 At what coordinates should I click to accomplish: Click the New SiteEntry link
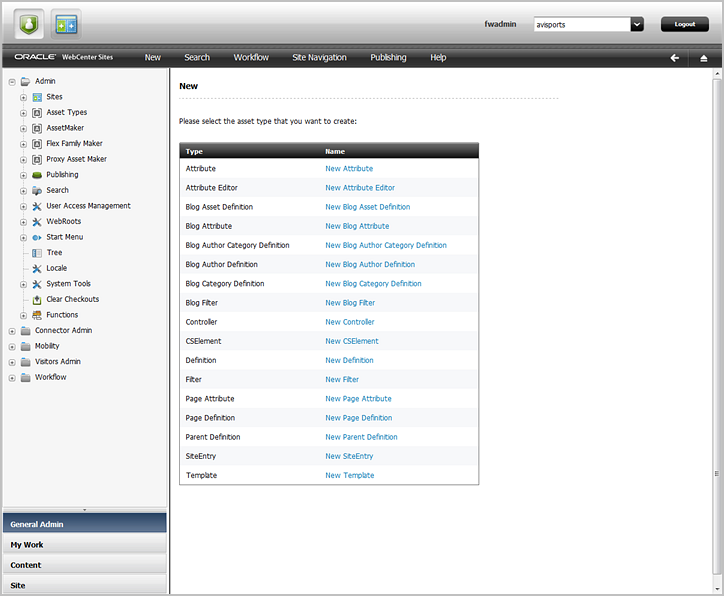pos(349,456)
